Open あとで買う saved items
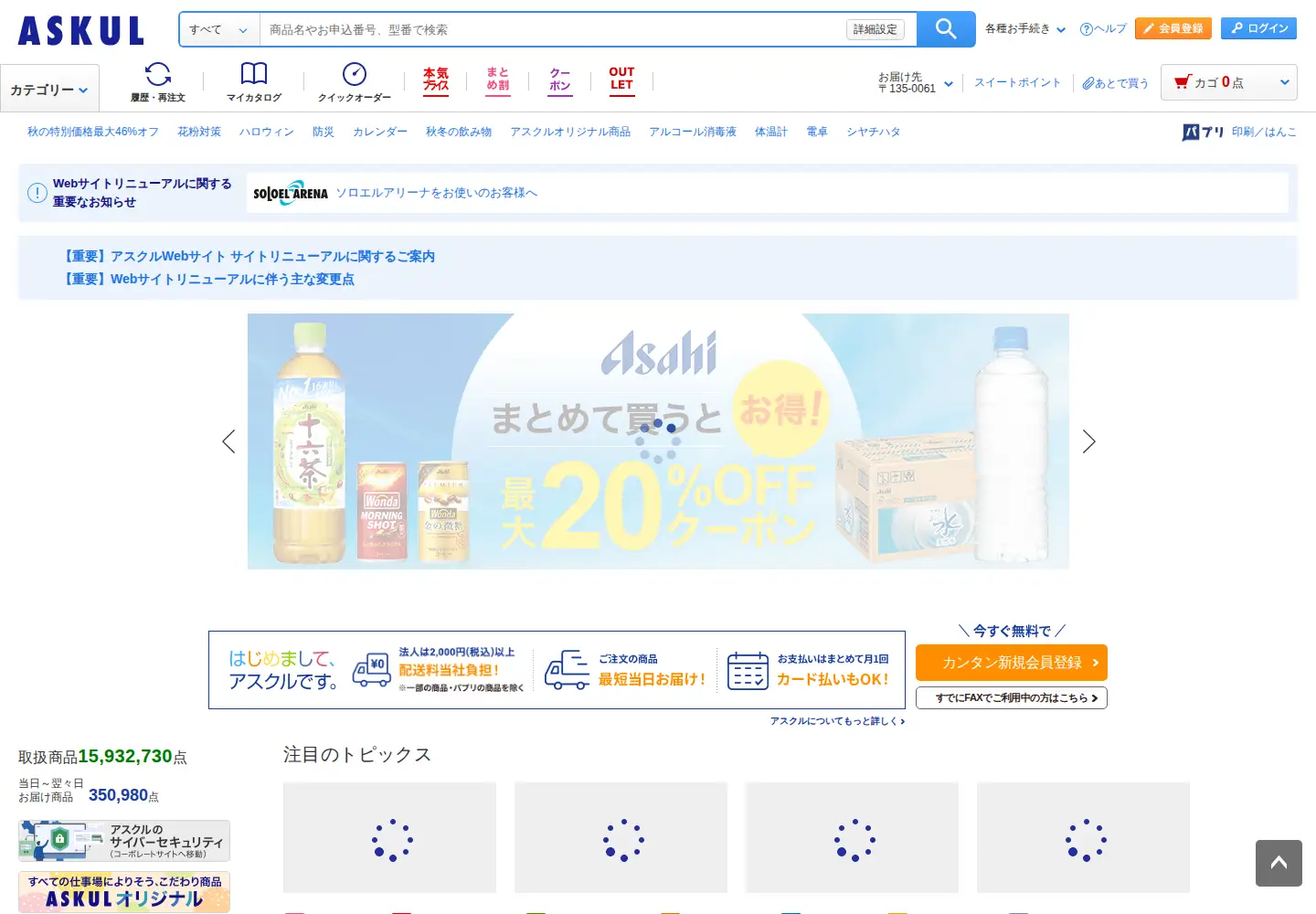This screenshot has height=914, width=1316. tap(1116, 83)
